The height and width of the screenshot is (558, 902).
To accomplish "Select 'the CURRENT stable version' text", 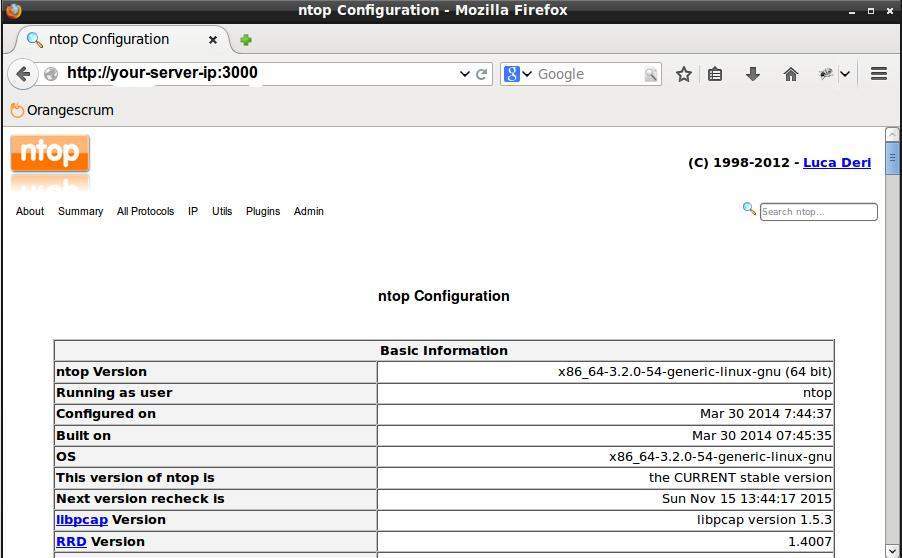I will point(740,478).
